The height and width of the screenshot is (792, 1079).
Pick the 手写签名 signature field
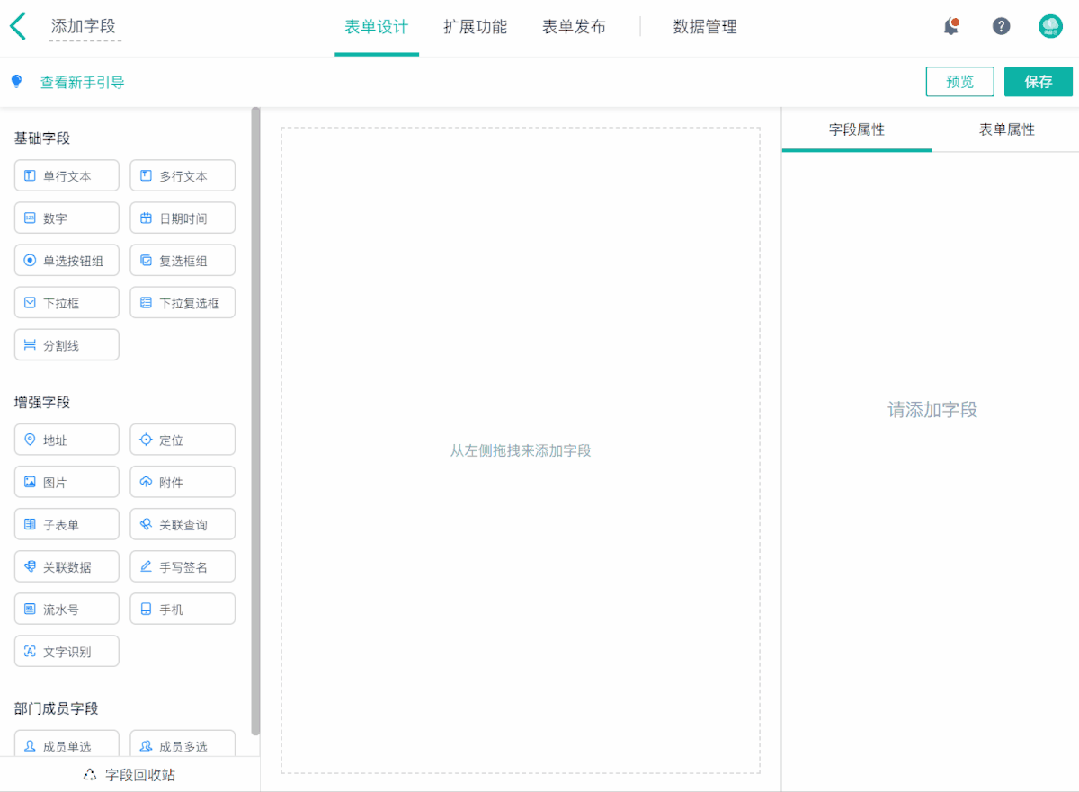(x=182, y=567)
